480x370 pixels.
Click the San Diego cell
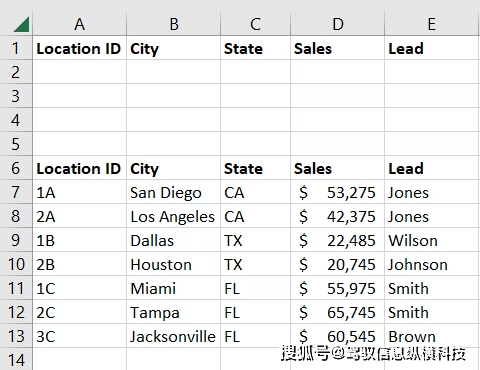coord(173,192)
